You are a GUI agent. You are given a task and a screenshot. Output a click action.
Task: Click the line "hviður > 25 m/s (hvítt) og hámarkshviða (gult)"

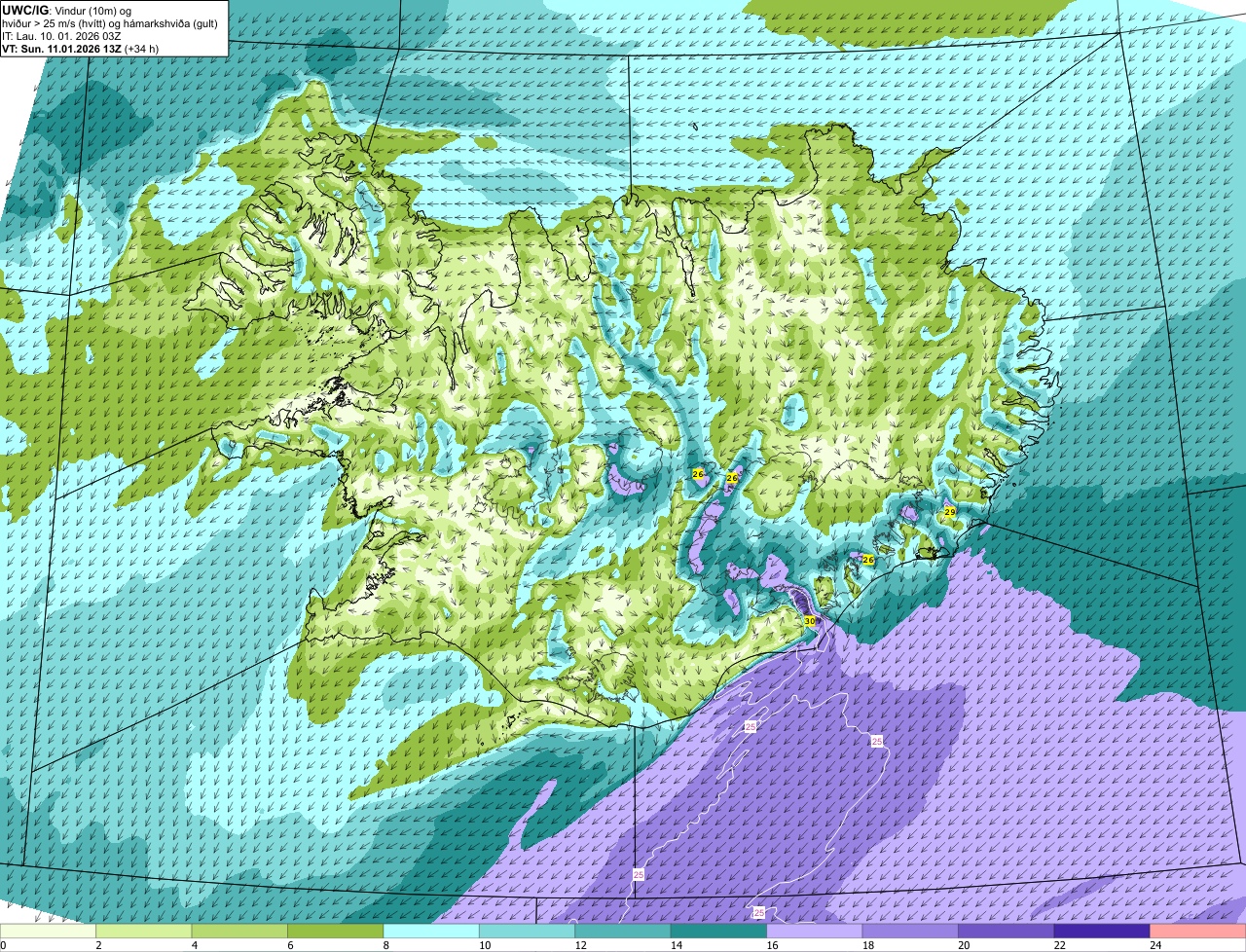pos(110,22)
